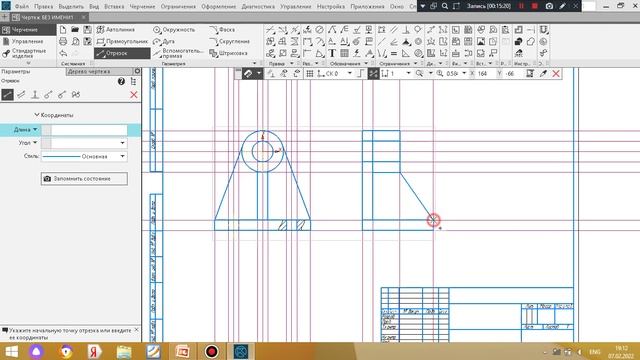Select the text tool T icon
Image resolution: width=640 pixels, height=360 pixels.
(332, 53)
